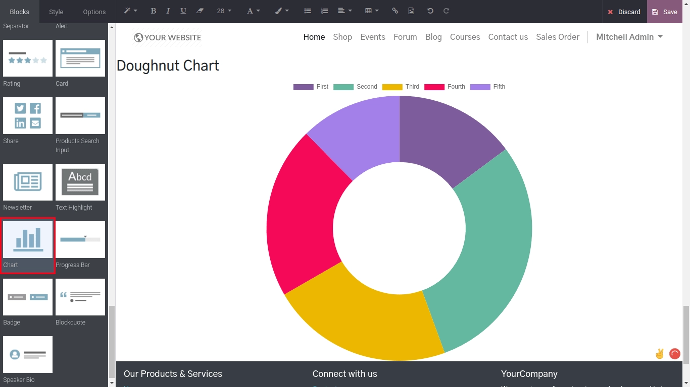This screenshot has height=387, width=690.
Task: Switch to the Options tab
Action: tap(94, 11)
